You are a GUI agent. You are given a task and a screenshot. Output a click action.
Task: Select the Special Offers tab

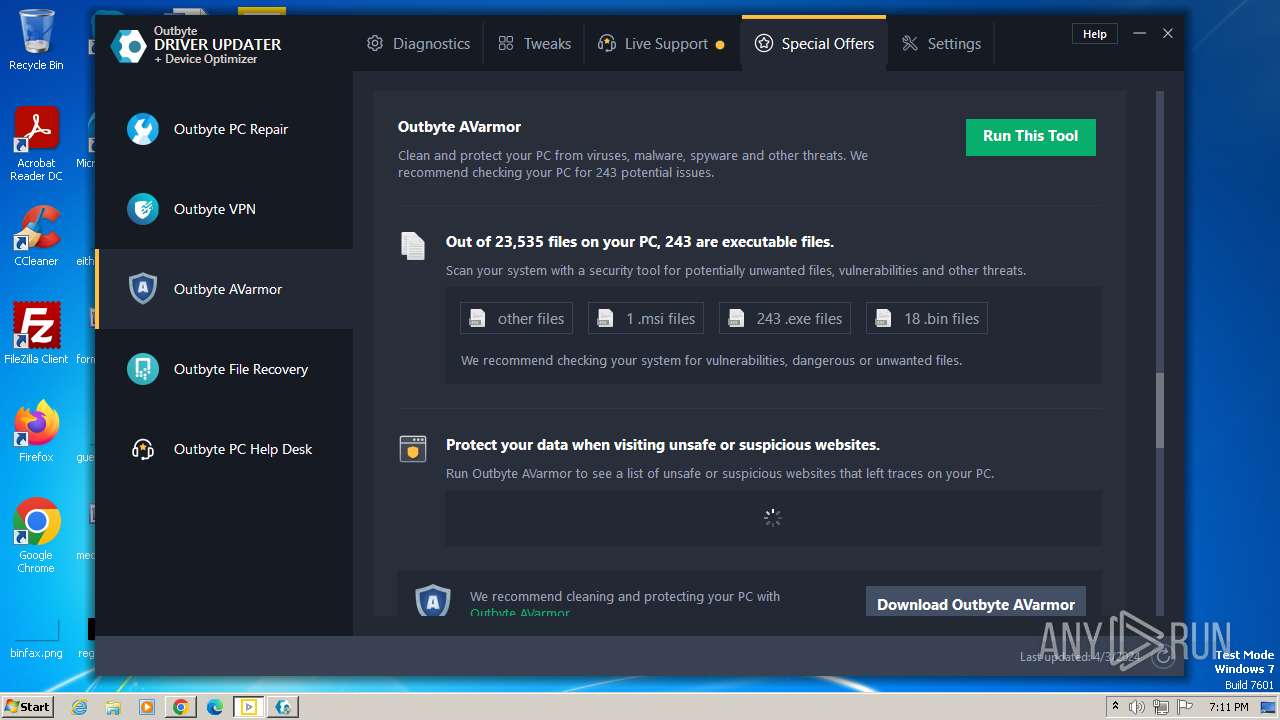point(814,44)
